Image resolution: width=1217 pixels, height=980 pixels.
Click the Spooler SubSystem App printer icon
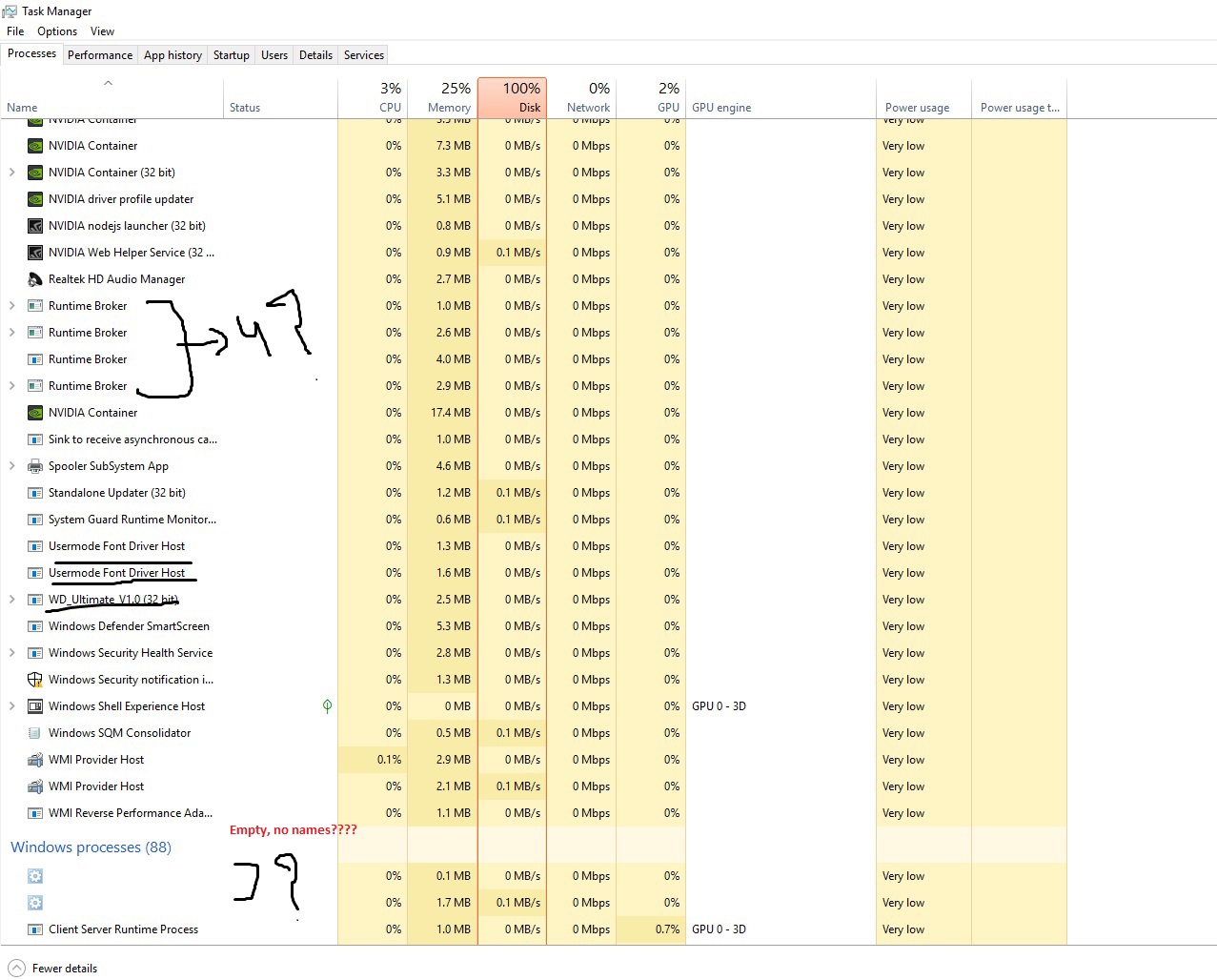click(35, 466)
